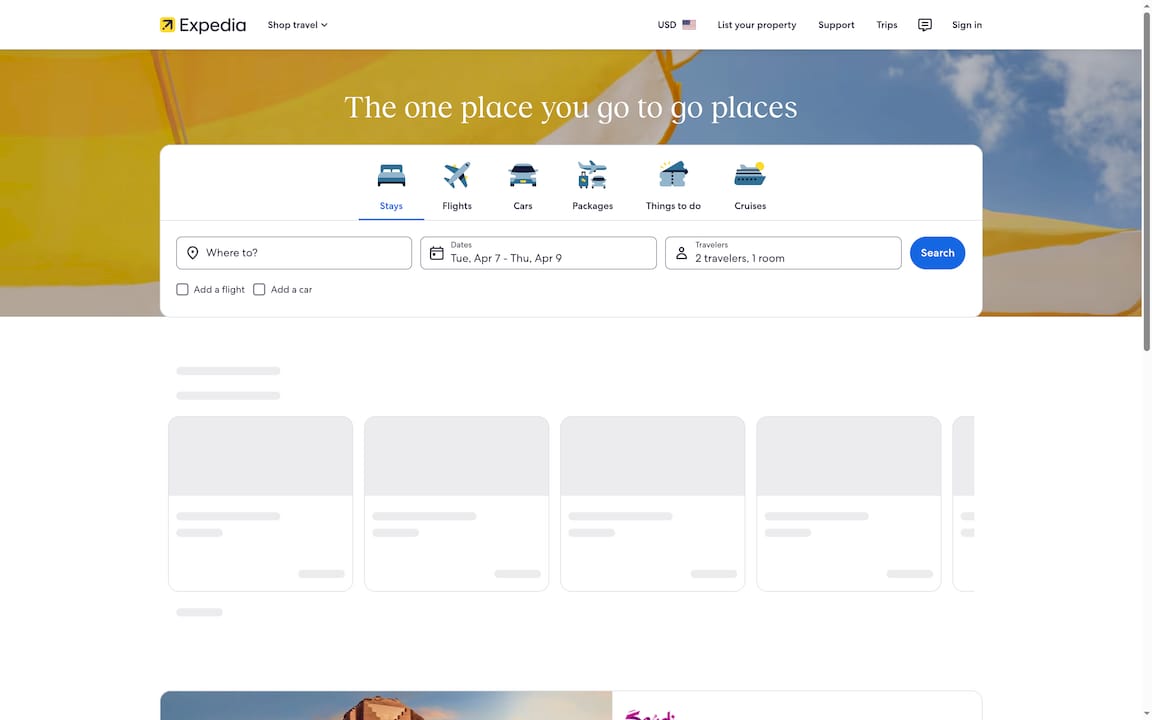Screen dimensions: 1152x720
Task: Open the Travelers selector
Action: [x=783, y=252]
